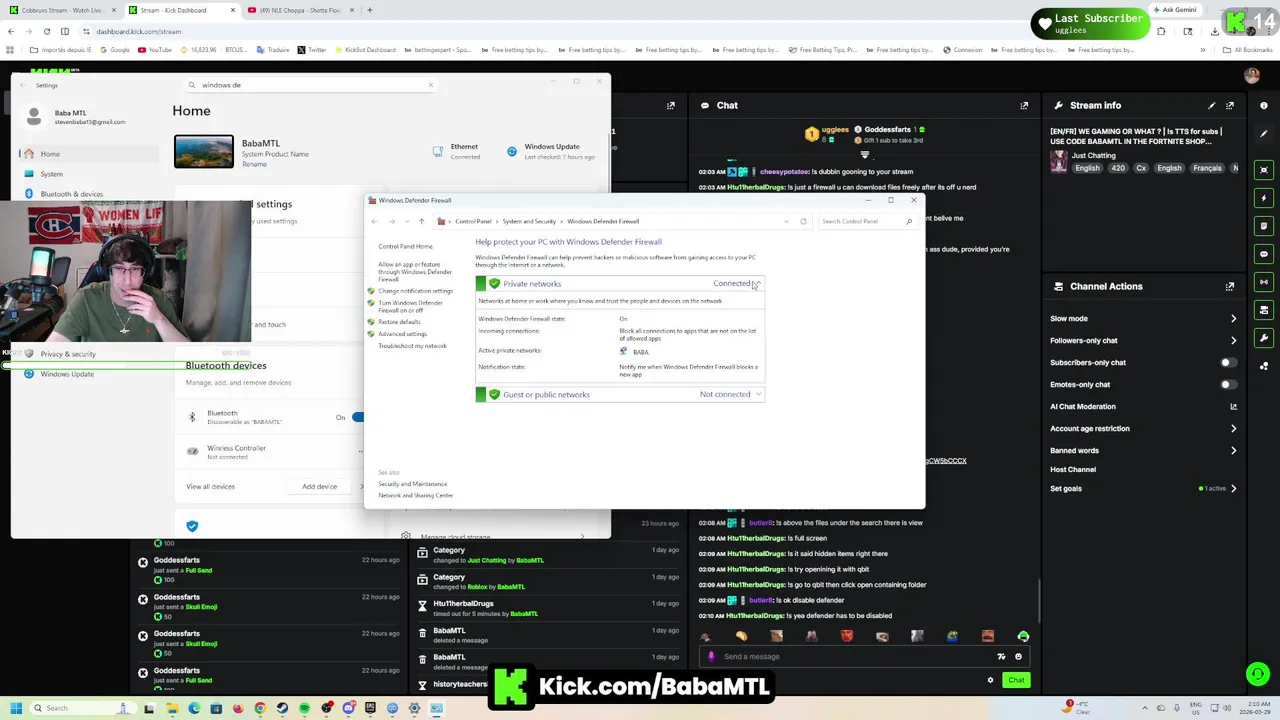Open Control Panel recent locations dropdown
Viewport: 1280px width, 720px height.
point(407,221)
